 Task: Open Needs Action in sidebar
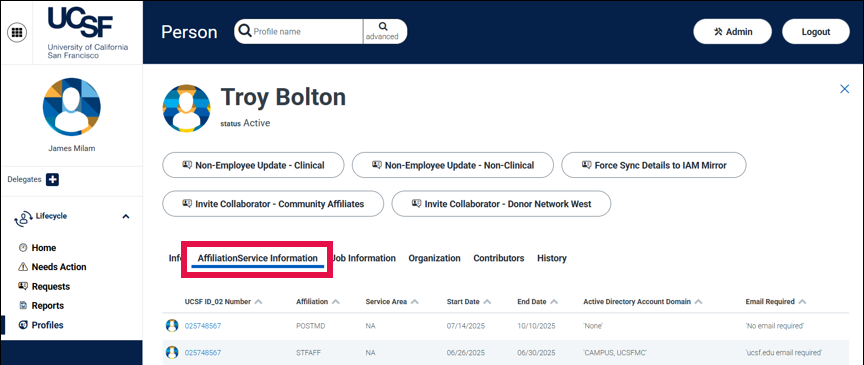(x=59, y=267)
